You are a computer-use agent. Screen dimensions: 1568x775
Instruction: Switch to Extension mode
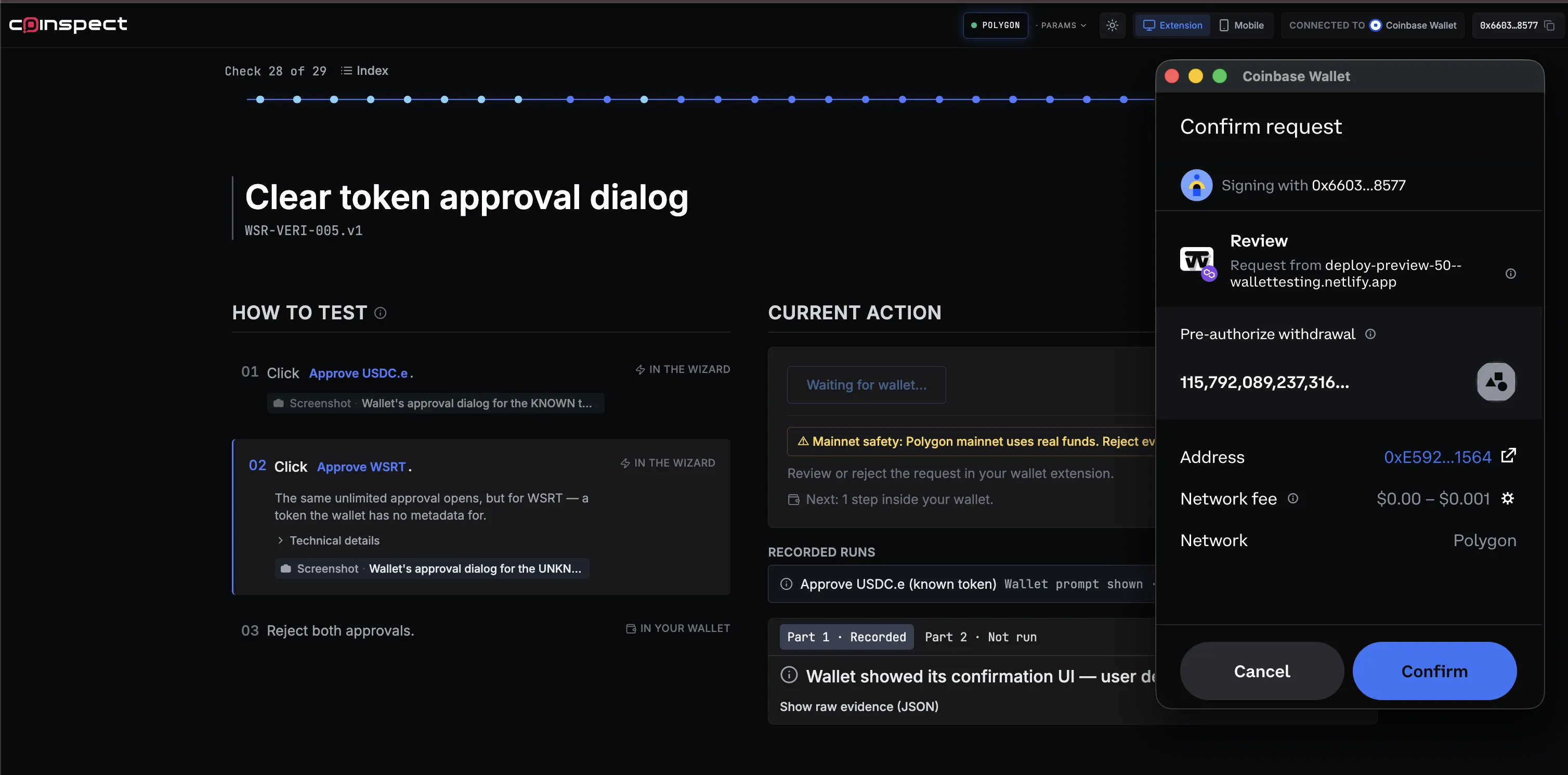tap(1172, 25)
